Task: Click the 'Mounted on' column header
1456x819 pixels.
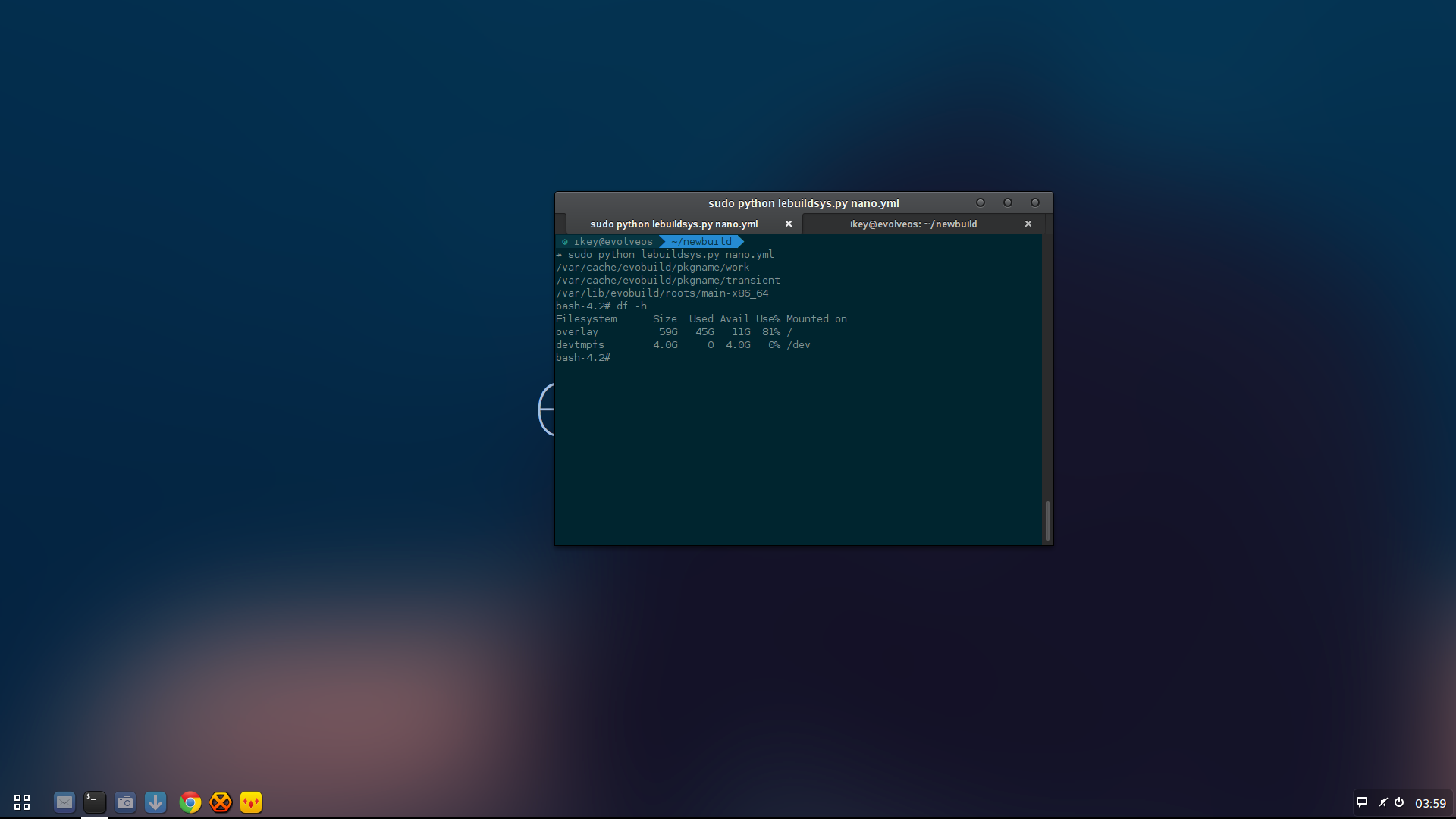Action: point(817,318)
